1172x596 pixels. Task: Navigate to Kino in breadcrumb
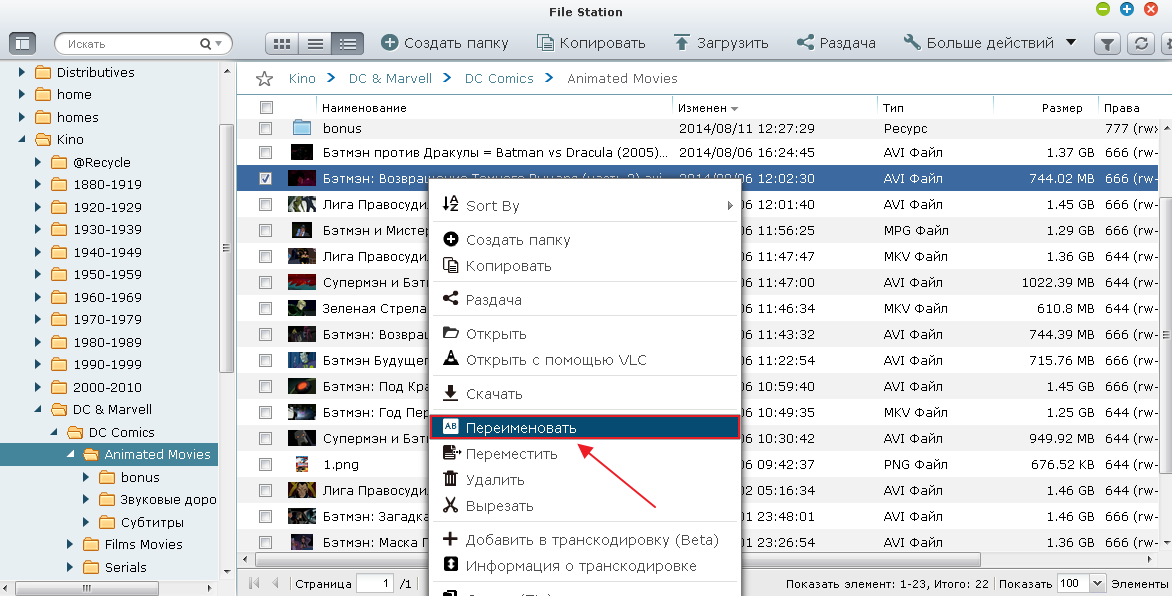click(x=302, y=79)
